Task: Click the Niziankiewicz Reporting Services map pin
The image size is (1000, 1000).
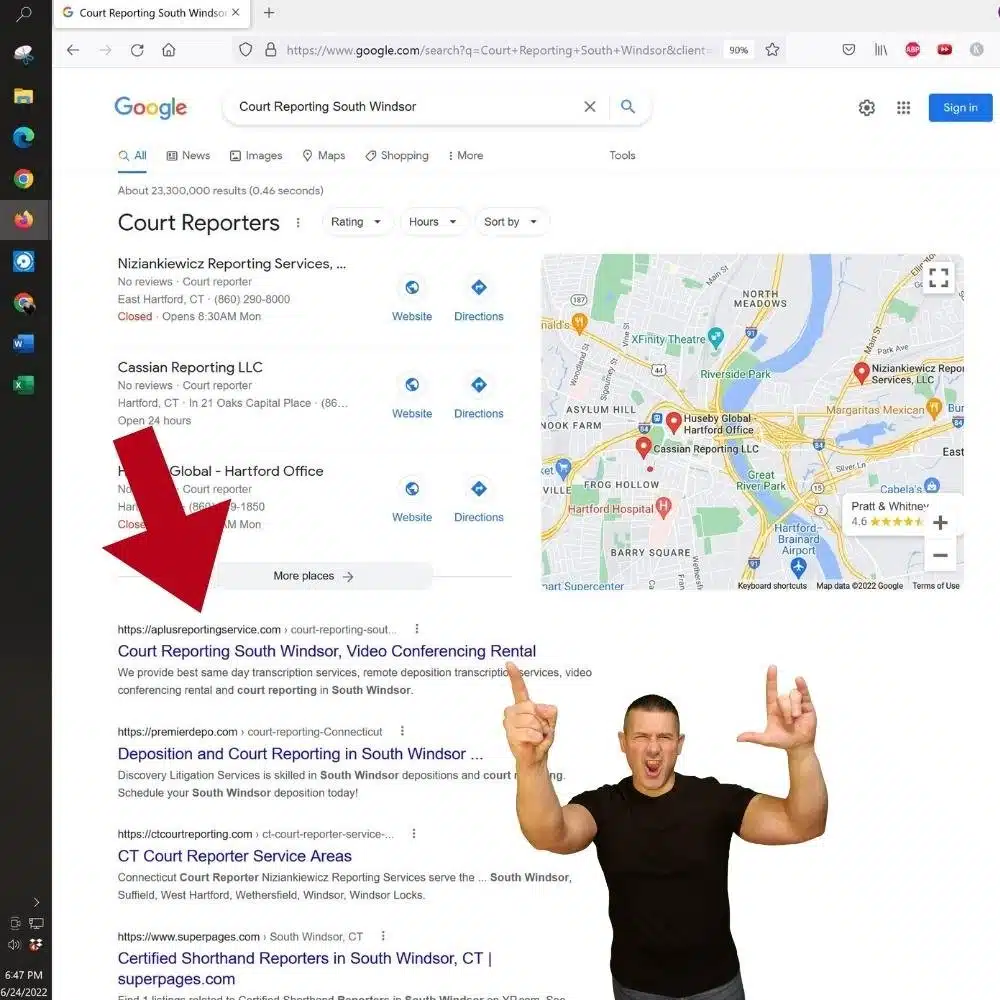Action: 861,372
